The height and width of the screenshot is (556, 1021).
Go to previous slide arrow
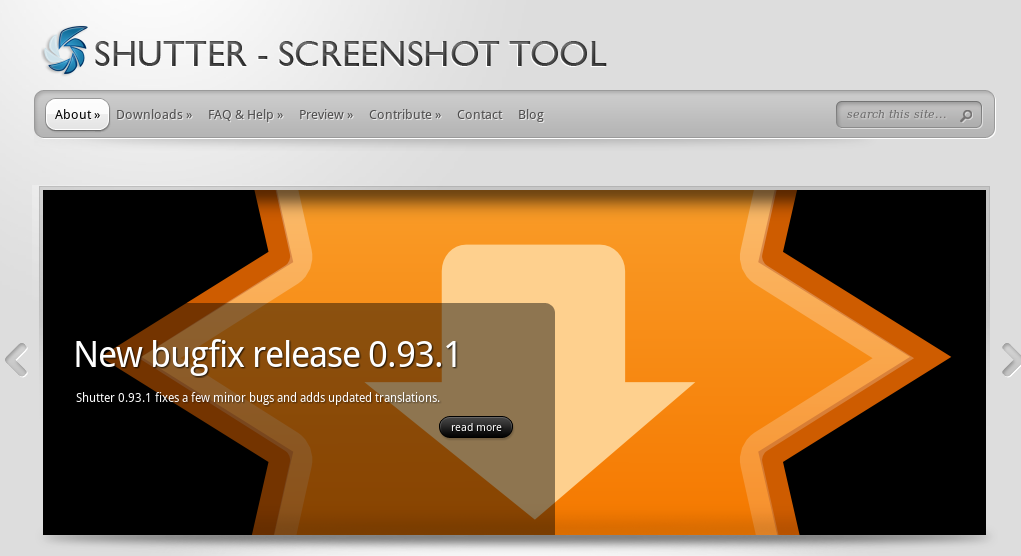point(16,359)
